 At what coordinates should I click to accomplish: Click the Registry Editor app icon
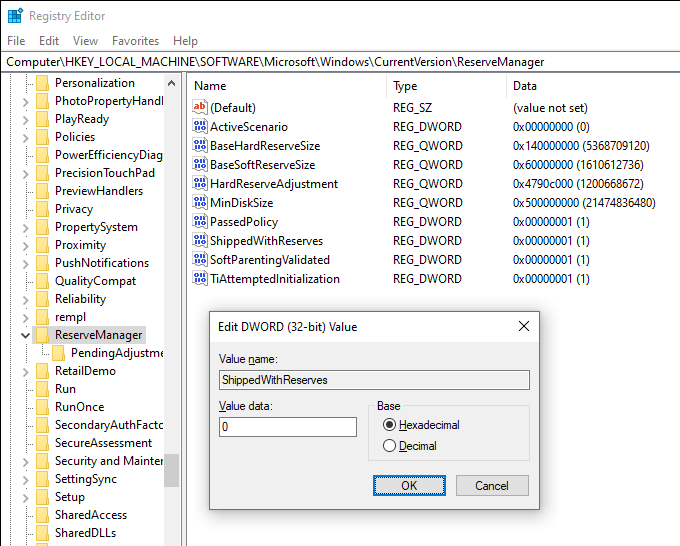pos(15,16)
